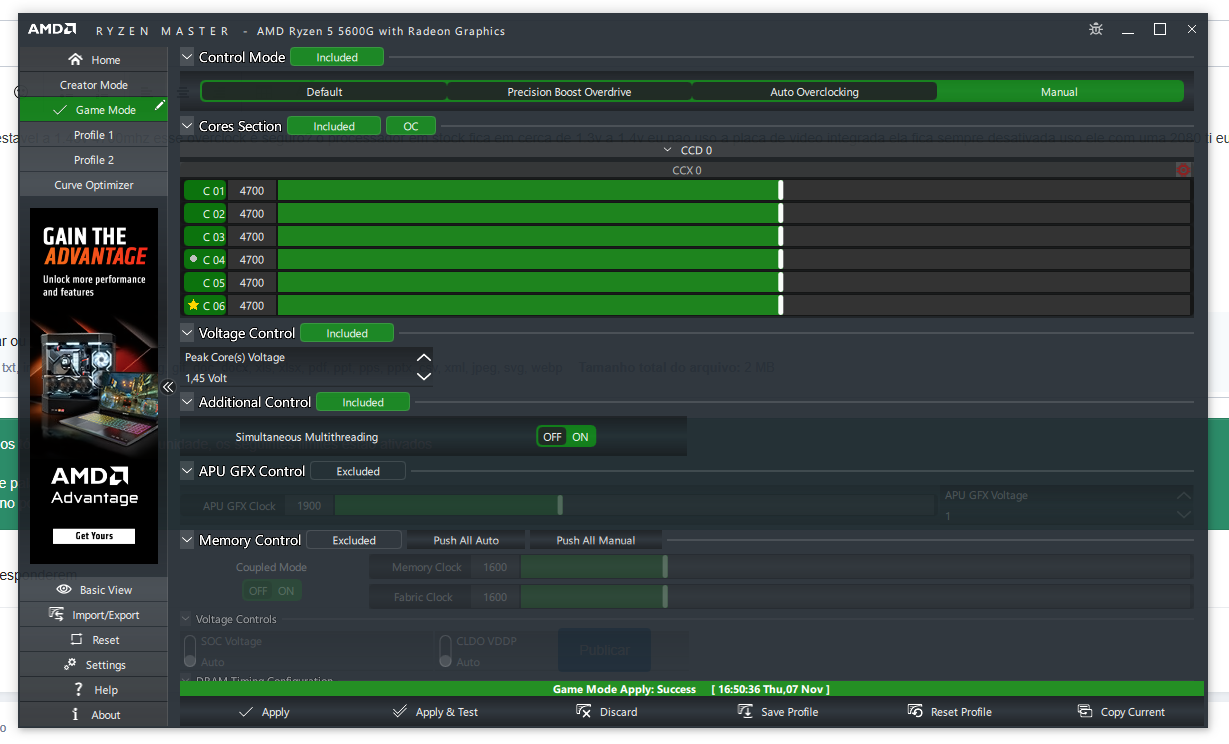Click the Push All Auto button
Screen dimensions: 1229x744
coord(466,540)
